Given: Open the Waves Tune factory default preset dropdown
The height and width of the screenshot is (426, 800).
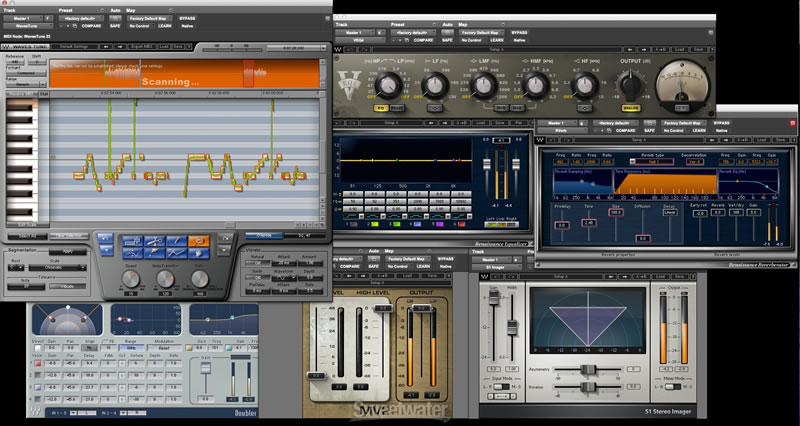Looking at the screenshot, I should pos(81,19).
